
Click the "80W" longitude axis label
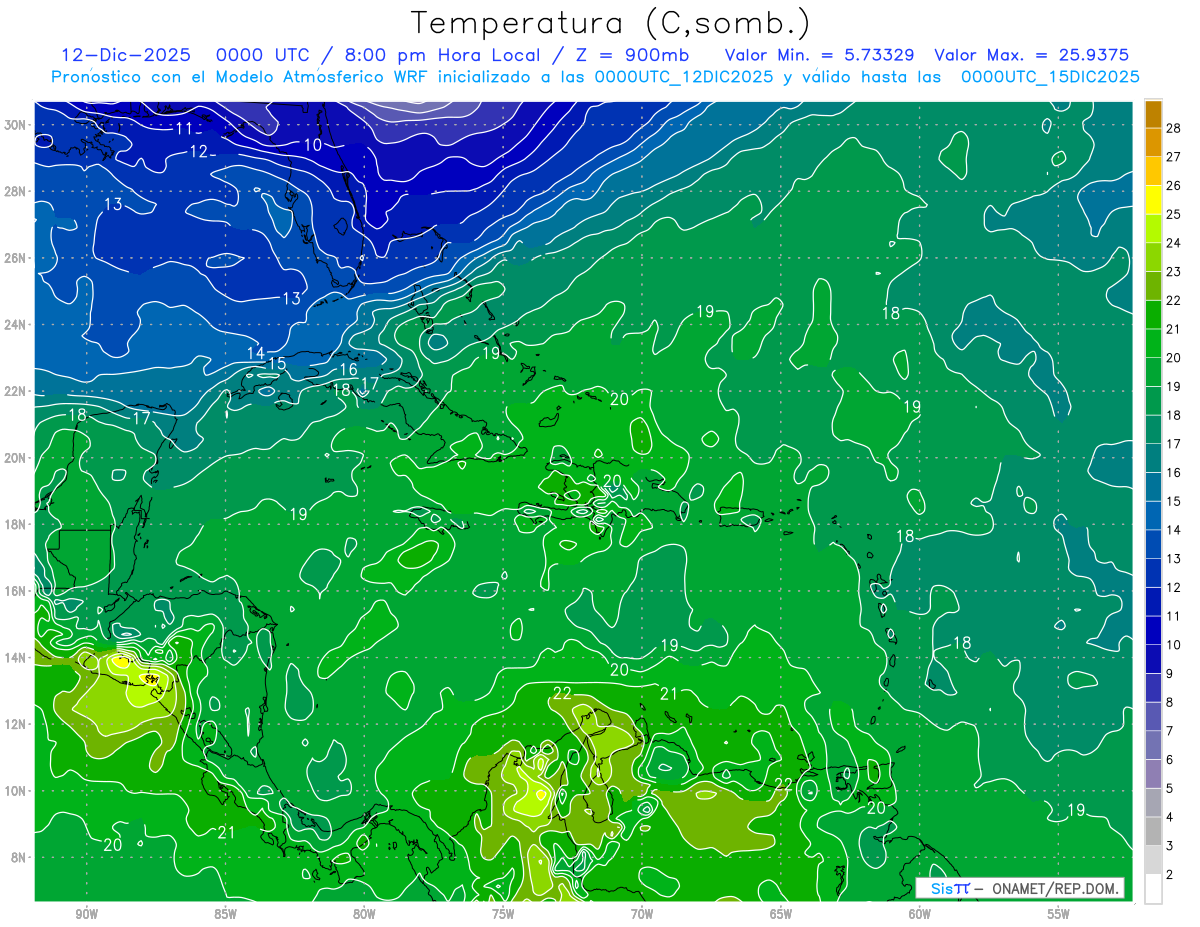pyautogui.click(x=364, y=914)
